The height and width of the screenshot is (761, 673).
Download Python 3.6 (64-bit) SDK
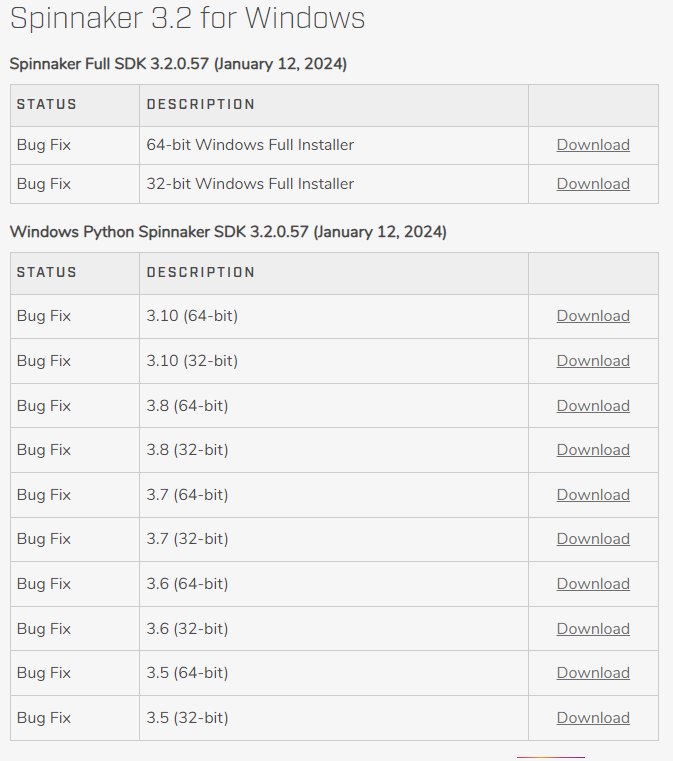593,584
